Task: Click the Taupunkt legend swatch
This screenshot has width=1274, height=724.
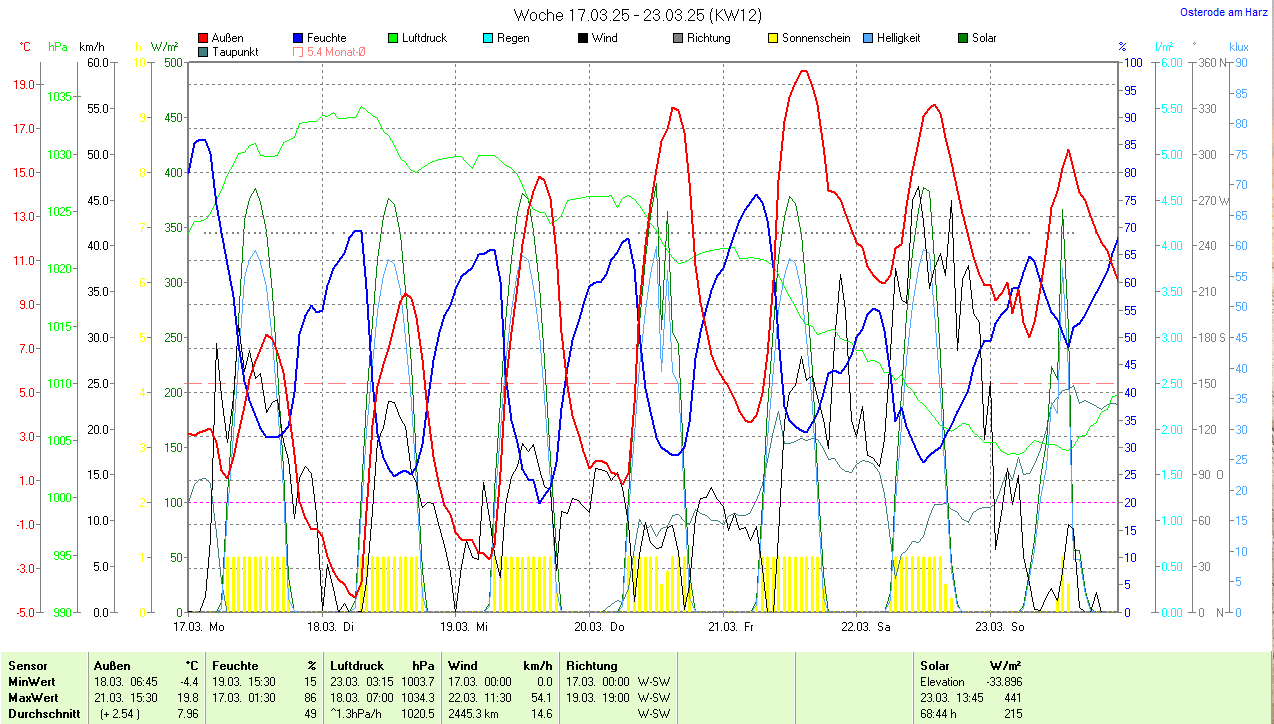Action: click(x=204, y=51)
